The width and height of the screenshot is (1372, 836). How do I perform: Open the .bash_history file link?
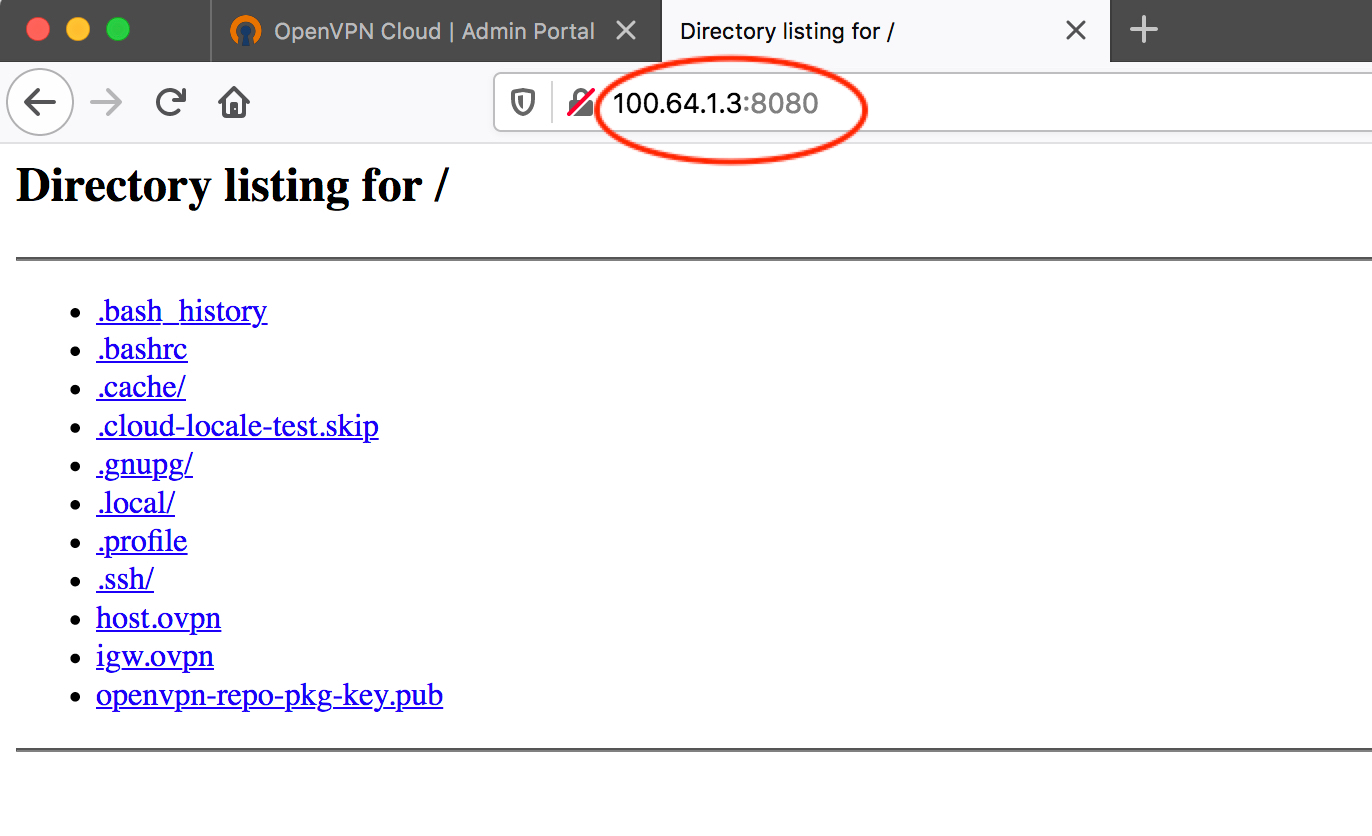tap(181, 312)
